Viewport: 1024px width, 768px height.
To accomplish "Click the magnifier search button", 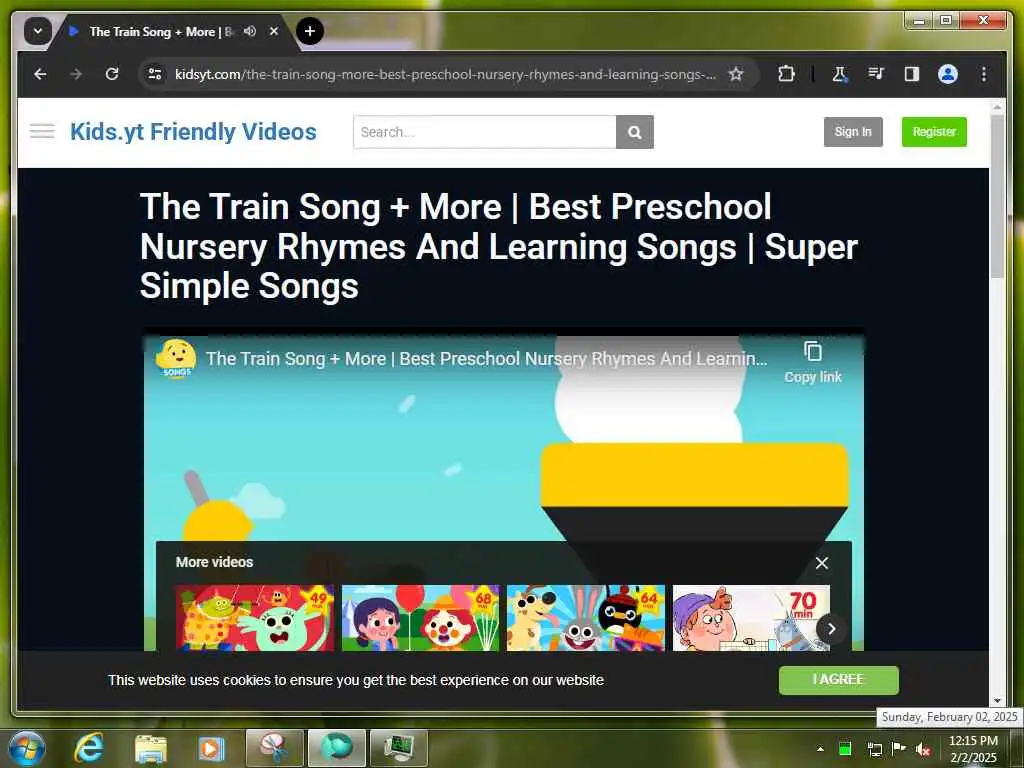I will (x=635, y=132).
